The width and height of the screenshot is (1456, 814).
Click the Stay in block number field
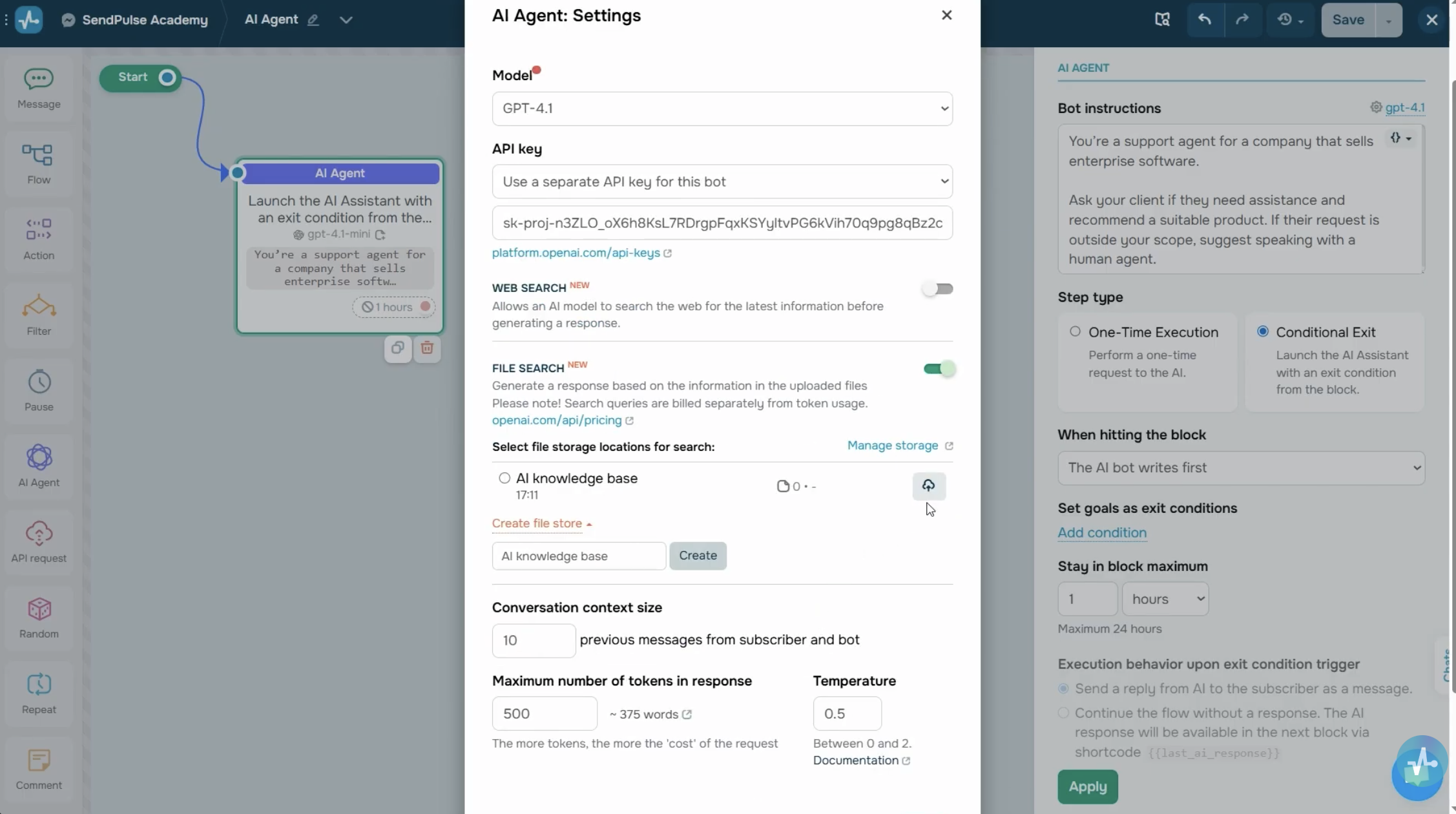click(1087, 599)
